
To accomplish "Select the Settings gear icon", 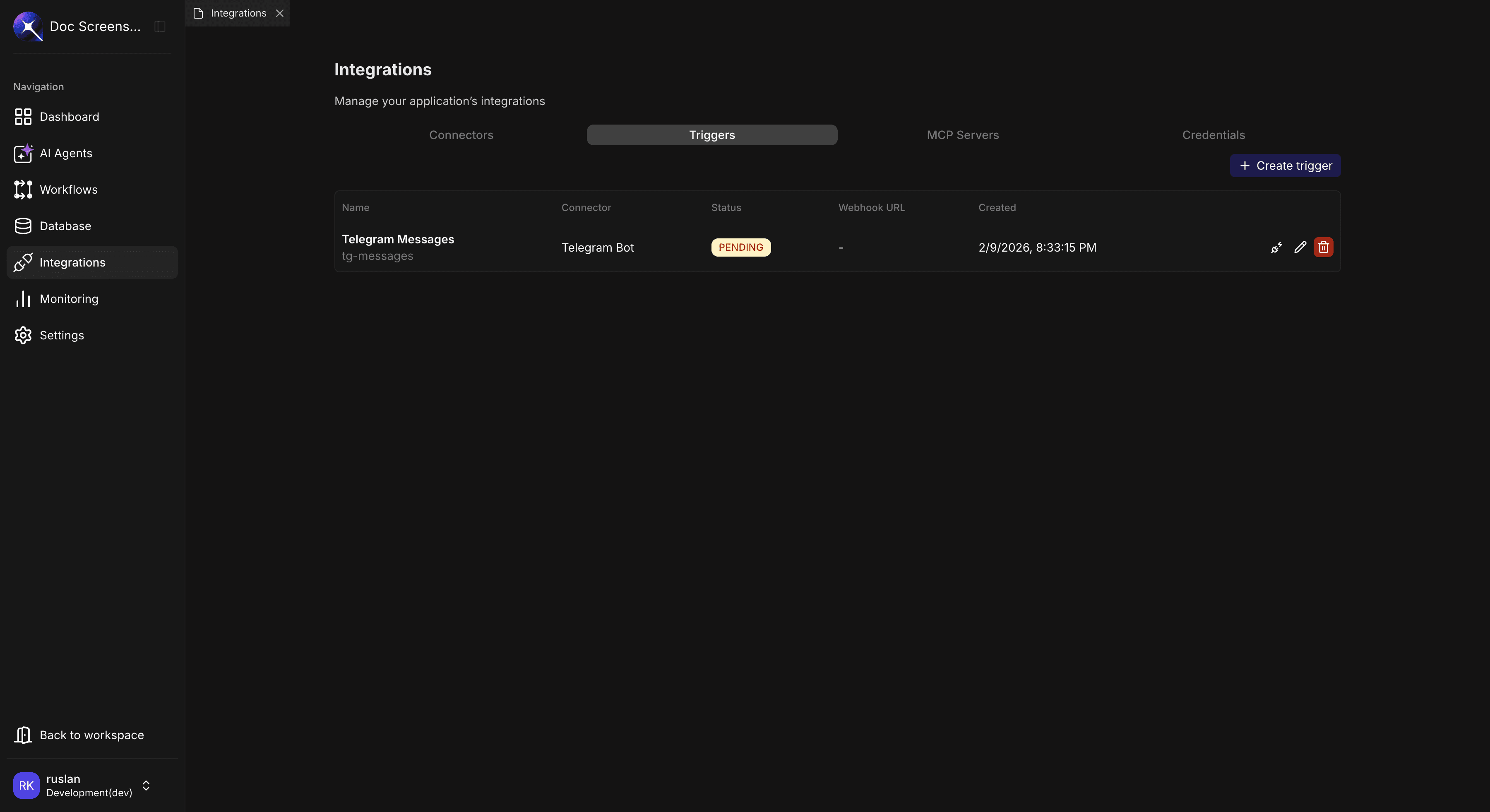I will (23, 335).
